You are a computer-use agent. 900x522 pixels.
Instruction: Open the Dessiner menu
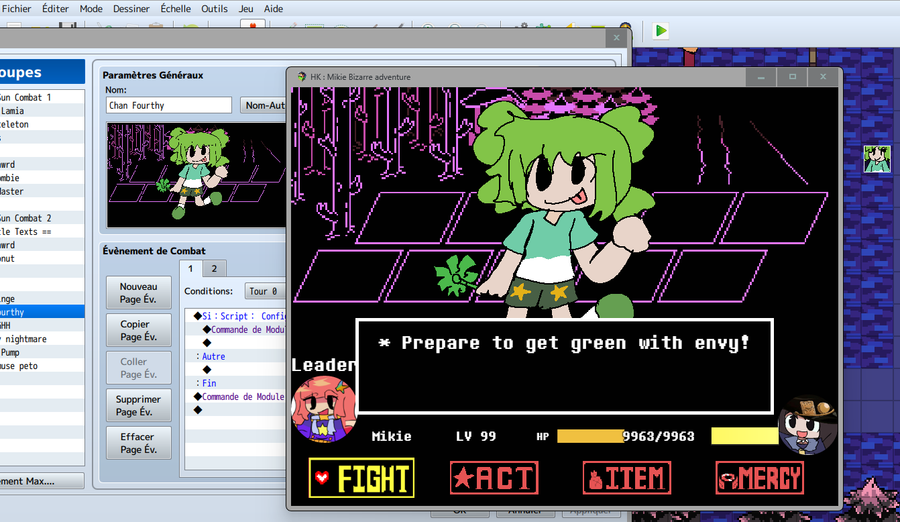pos(131,9)
